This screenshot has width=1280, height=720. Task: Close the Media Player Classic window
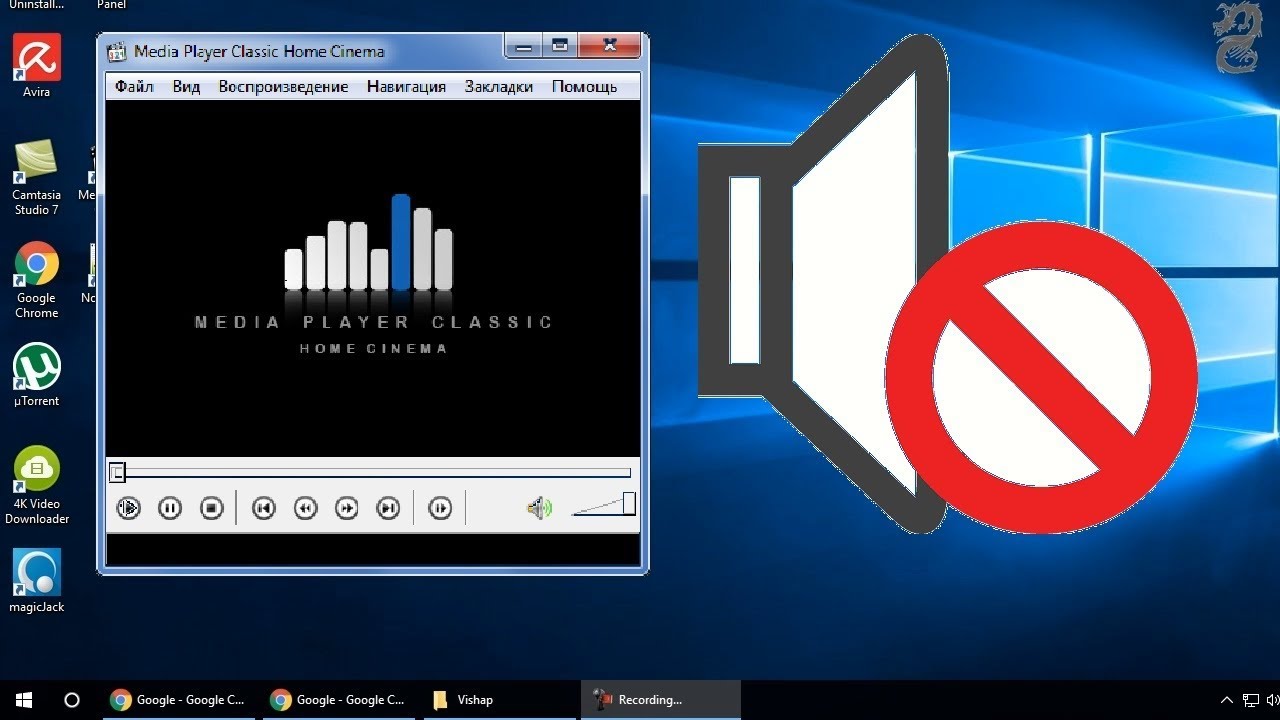click(610, 46)
